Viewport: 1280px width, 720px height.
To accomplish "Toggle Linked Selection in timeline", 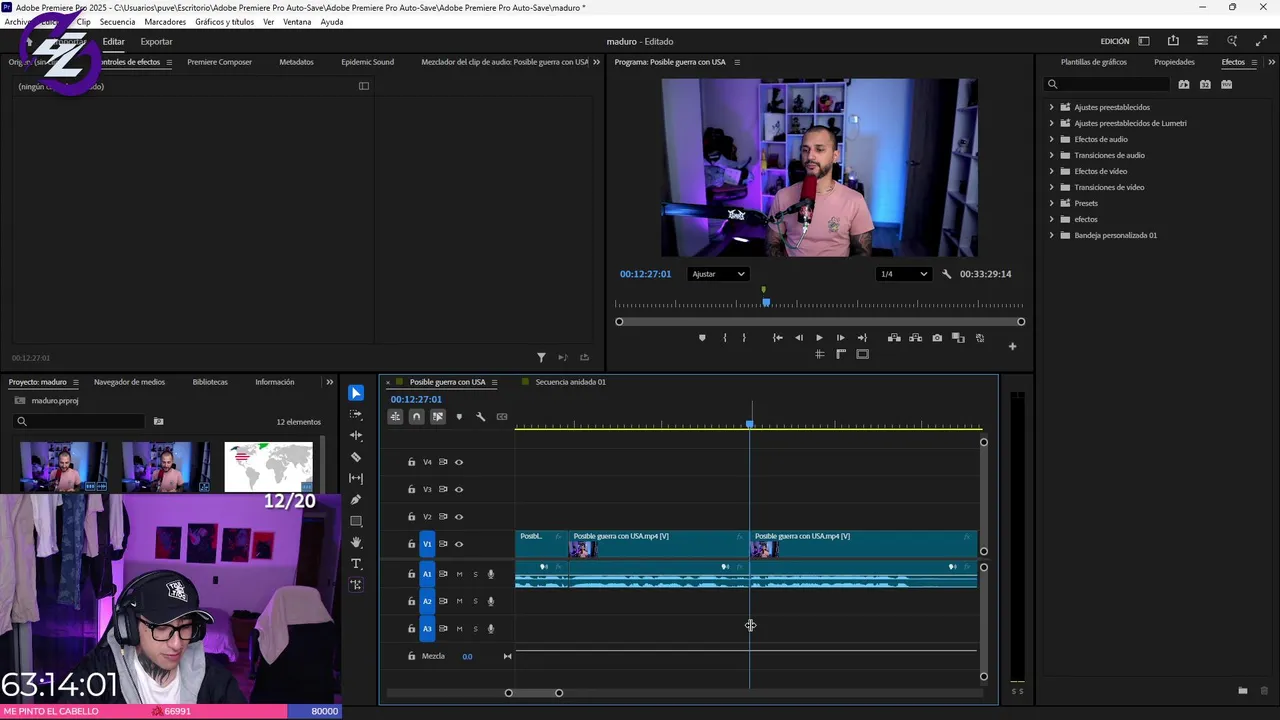I will (x=438, y=417).
